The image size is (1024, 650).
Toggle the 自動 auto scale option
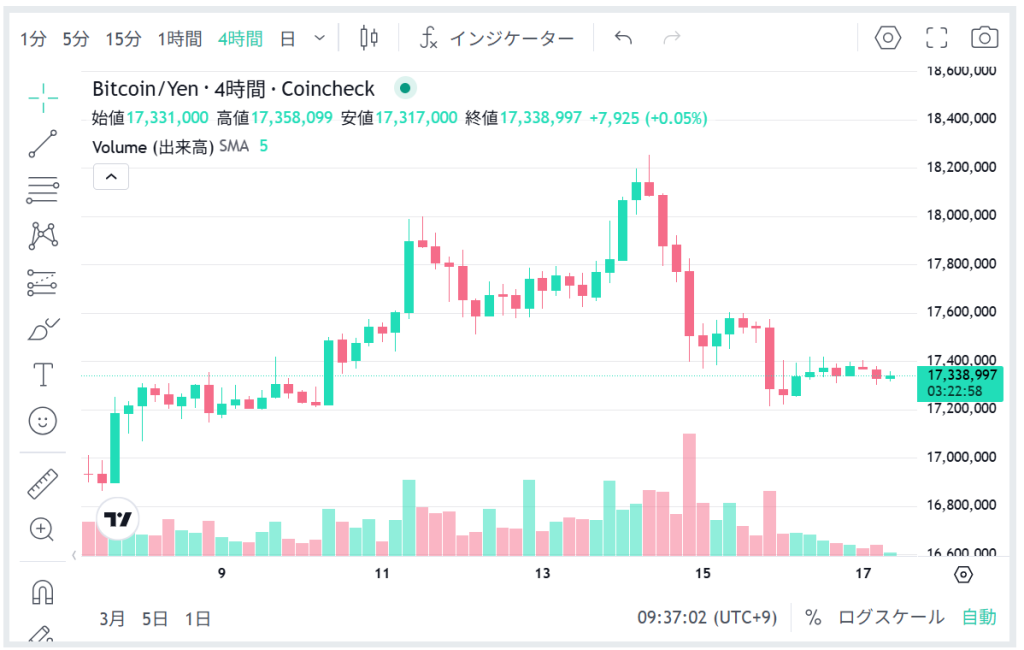(x=979, y=617)
